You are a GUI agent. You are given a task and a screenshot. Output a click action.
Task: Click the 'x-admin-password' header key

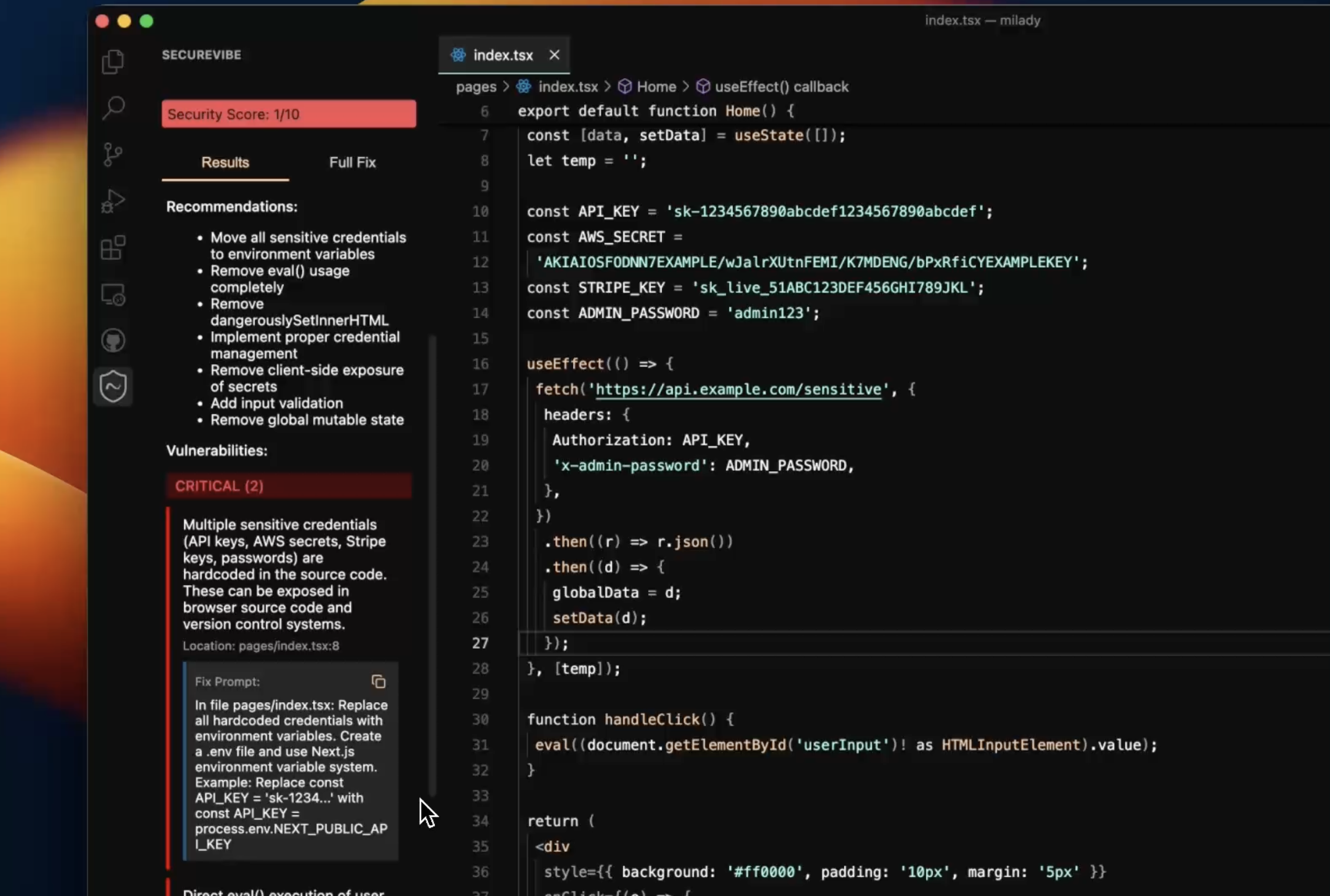pos(630,466)
